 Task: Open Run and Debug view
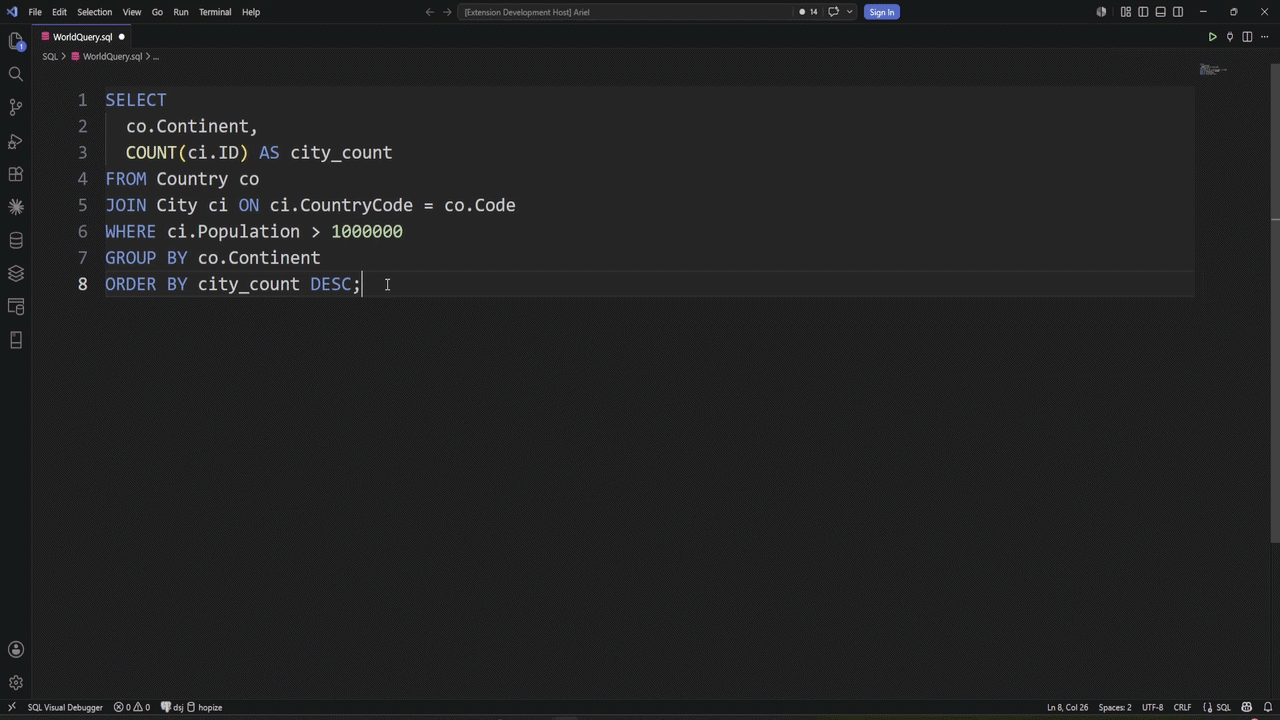tap(16, 141)
